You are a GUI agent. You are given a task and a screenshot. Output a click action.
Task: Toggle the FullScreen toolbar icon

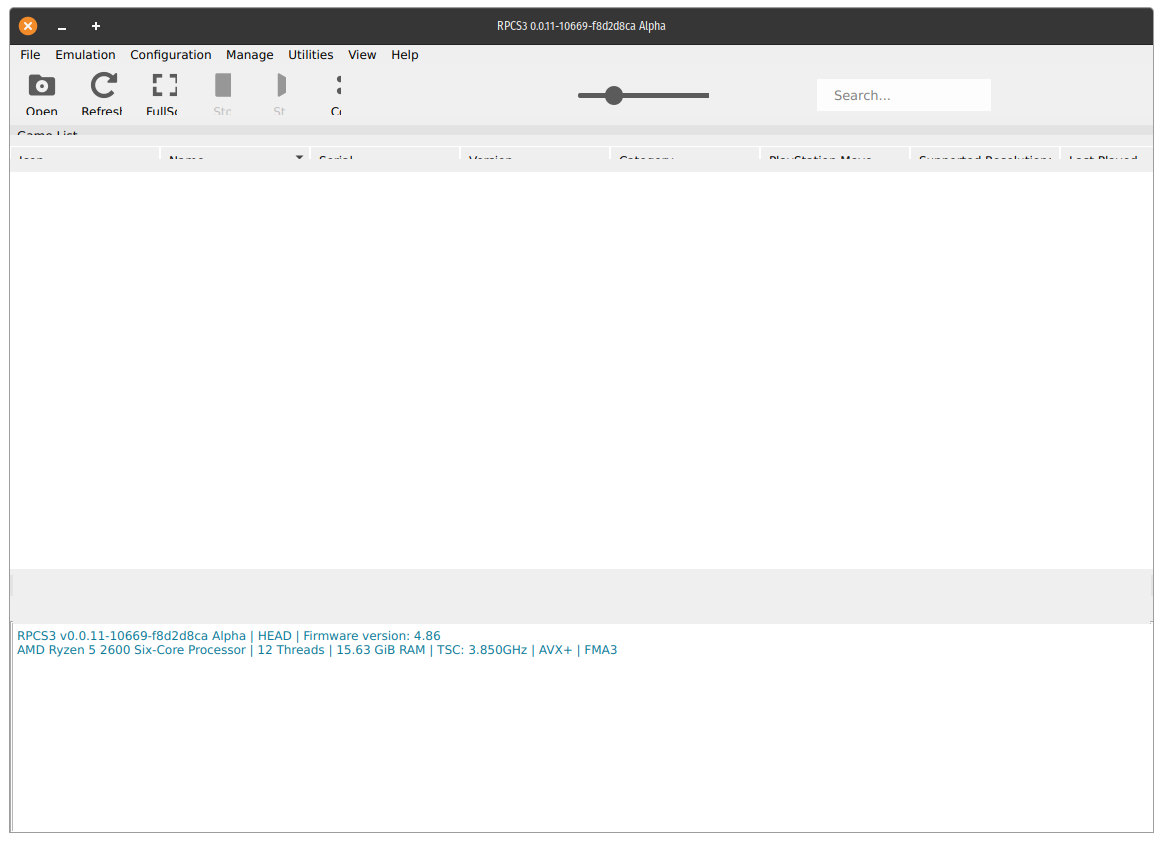click(165, 85)
